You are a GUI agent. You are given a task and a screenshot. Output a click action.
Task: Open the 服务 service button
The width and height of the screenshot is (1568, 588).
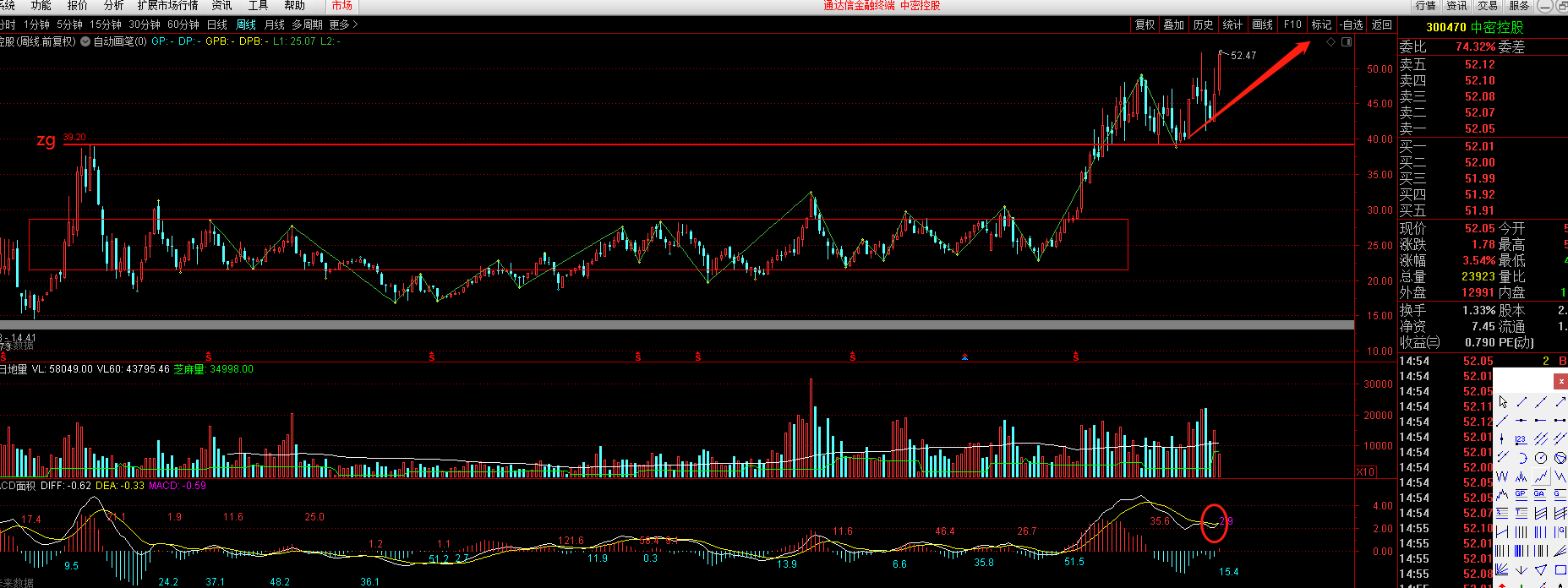point(1519,6)
